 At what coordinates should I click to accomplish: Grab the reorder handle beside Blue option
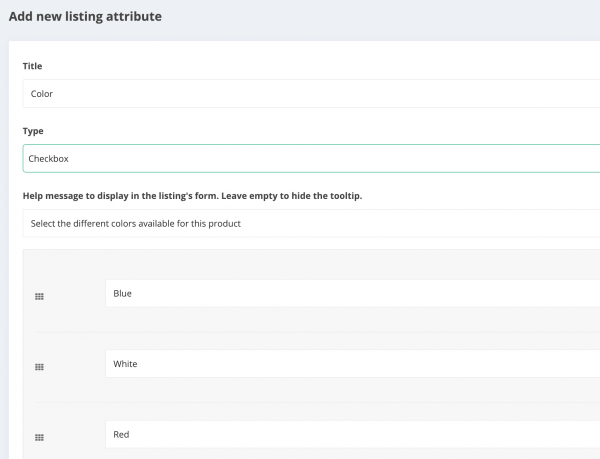(39, 296)
